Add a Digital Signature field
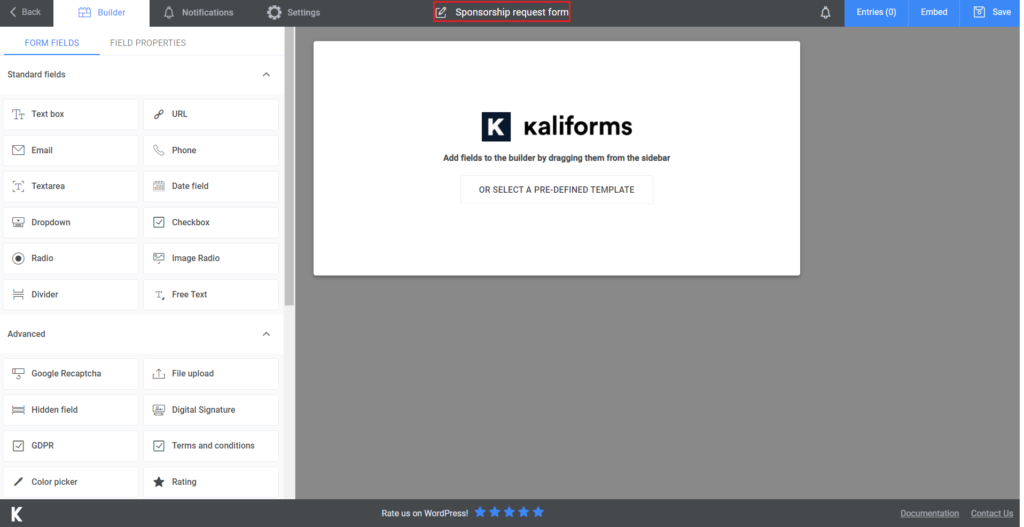The height and width of the screenshot is (527, 1024). (x=211, y=410)
